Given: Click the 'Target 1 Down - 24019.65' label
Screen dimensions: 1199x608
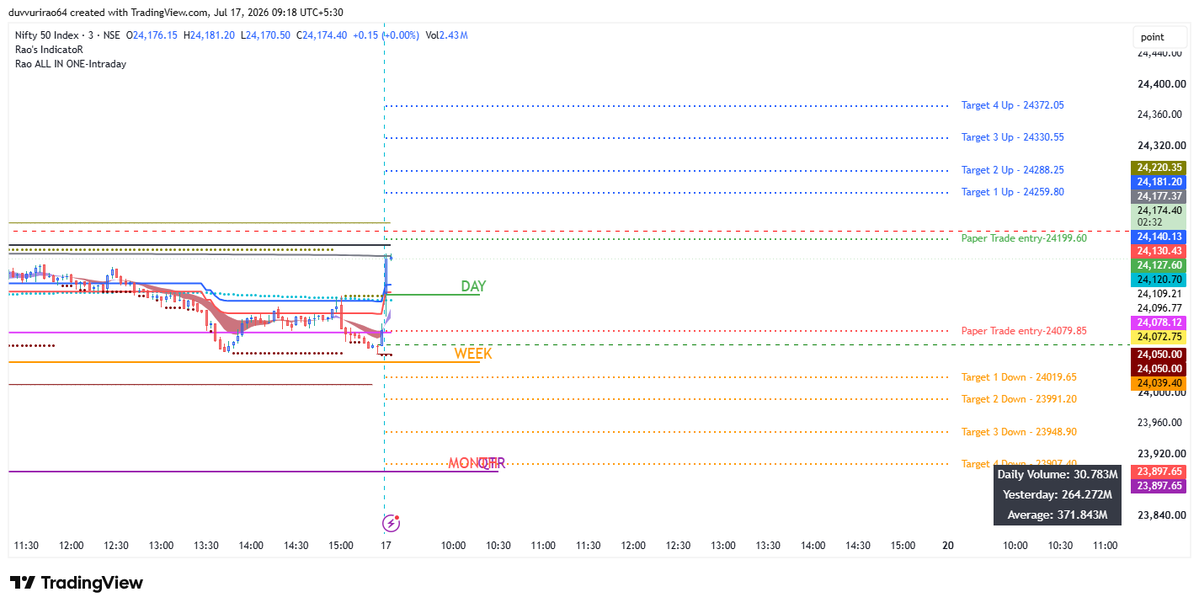Looking at the screenshot, I should coord(1019,377).
